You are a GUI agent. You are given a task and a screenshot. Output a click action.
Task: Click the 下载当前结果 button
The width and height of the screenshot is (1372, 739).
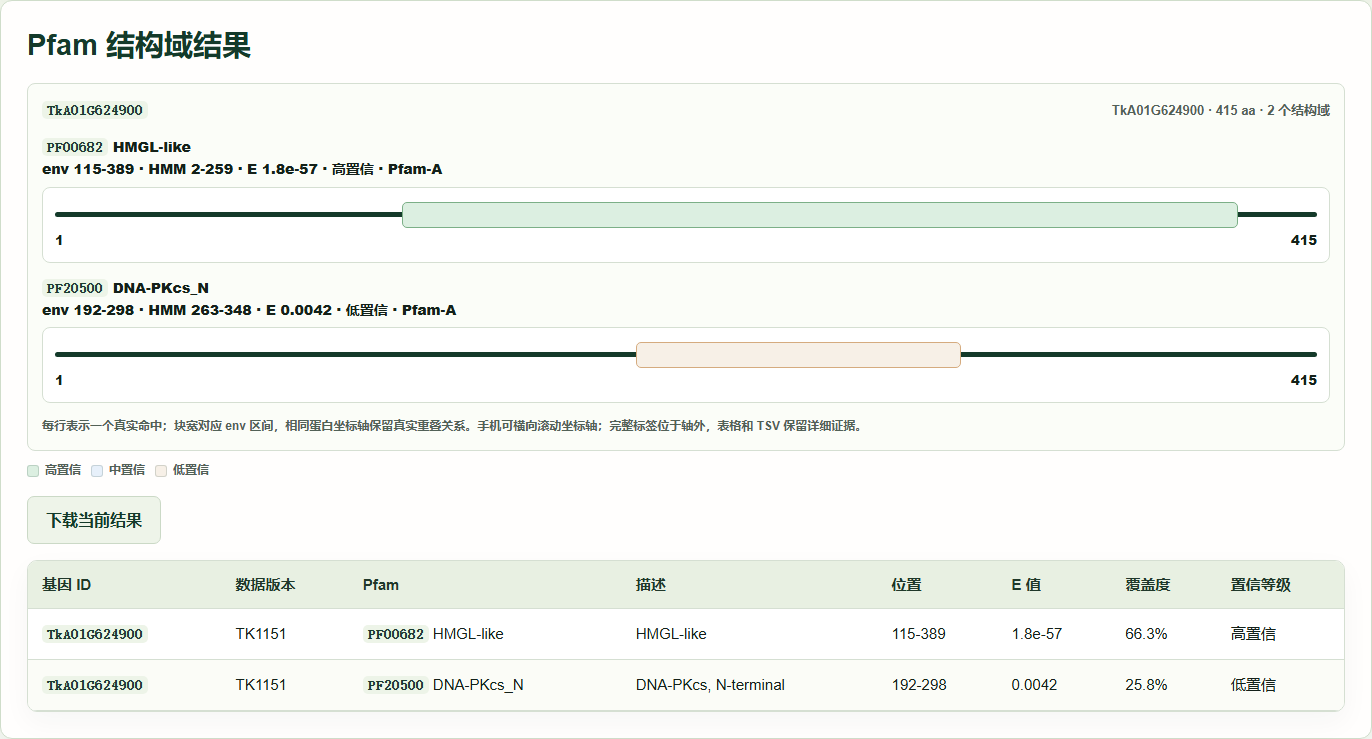tap(94, 520)
